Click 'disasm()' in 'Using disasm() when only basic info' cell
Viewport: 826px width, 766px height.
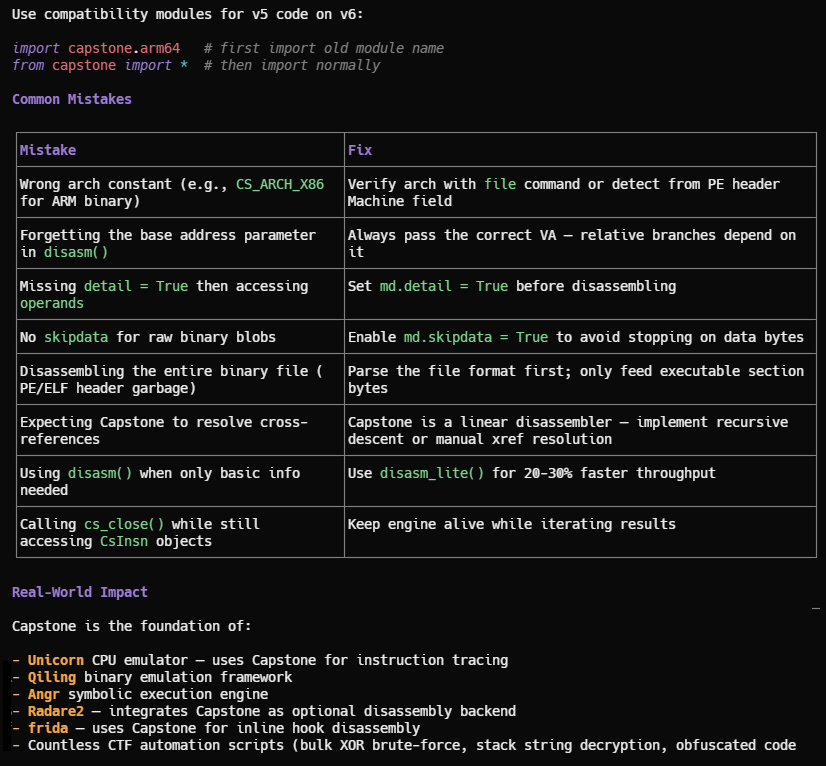pos(100,473)
